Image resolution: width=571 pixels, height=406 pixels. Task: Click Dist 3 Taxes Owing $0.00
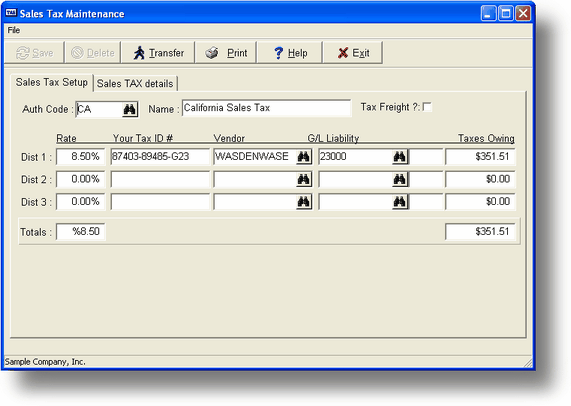pyautogui.click(x=480, y=202)
